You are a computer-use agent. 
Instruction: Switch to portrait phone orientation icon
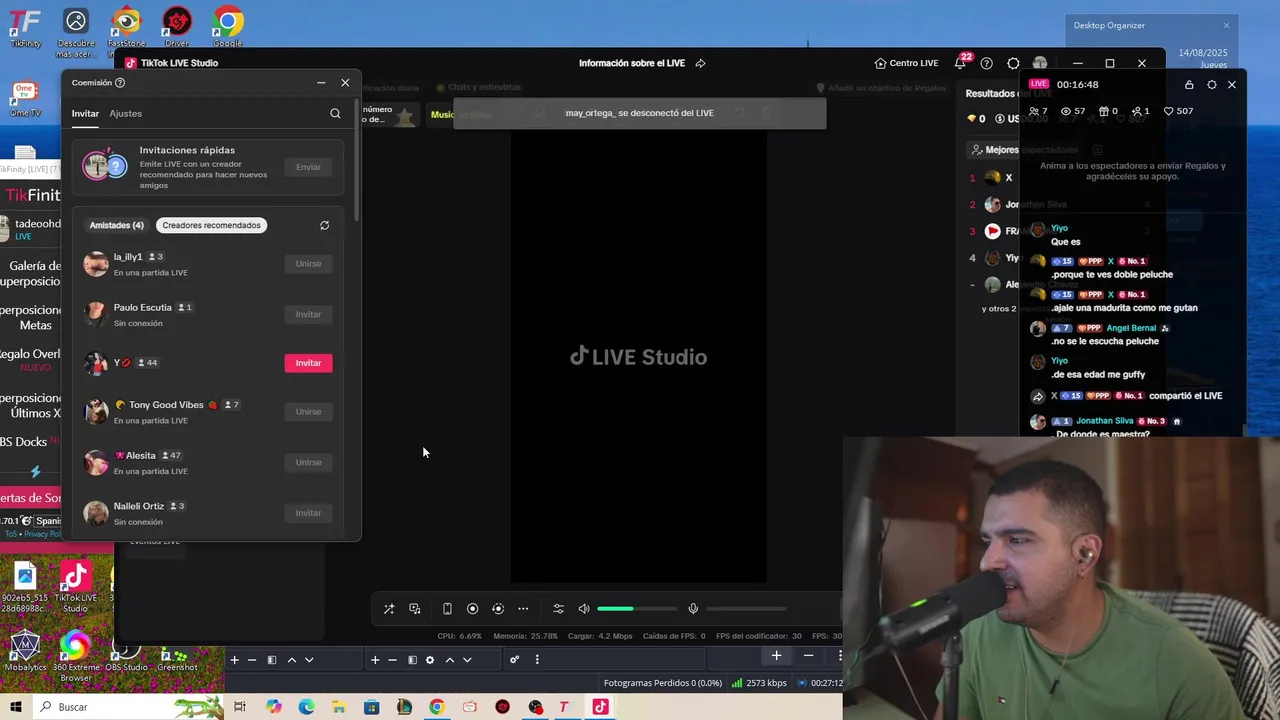pyautogui.click(x=447, y=609)
